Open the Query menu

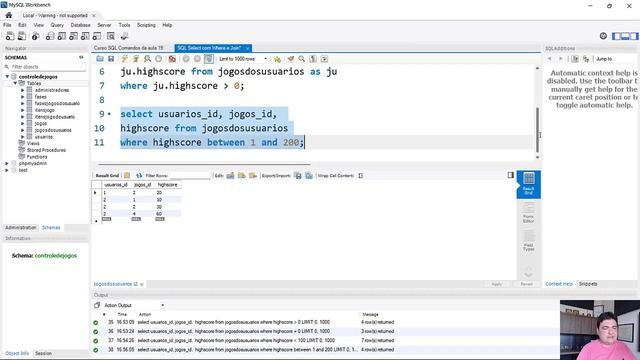tap(57, 25)
